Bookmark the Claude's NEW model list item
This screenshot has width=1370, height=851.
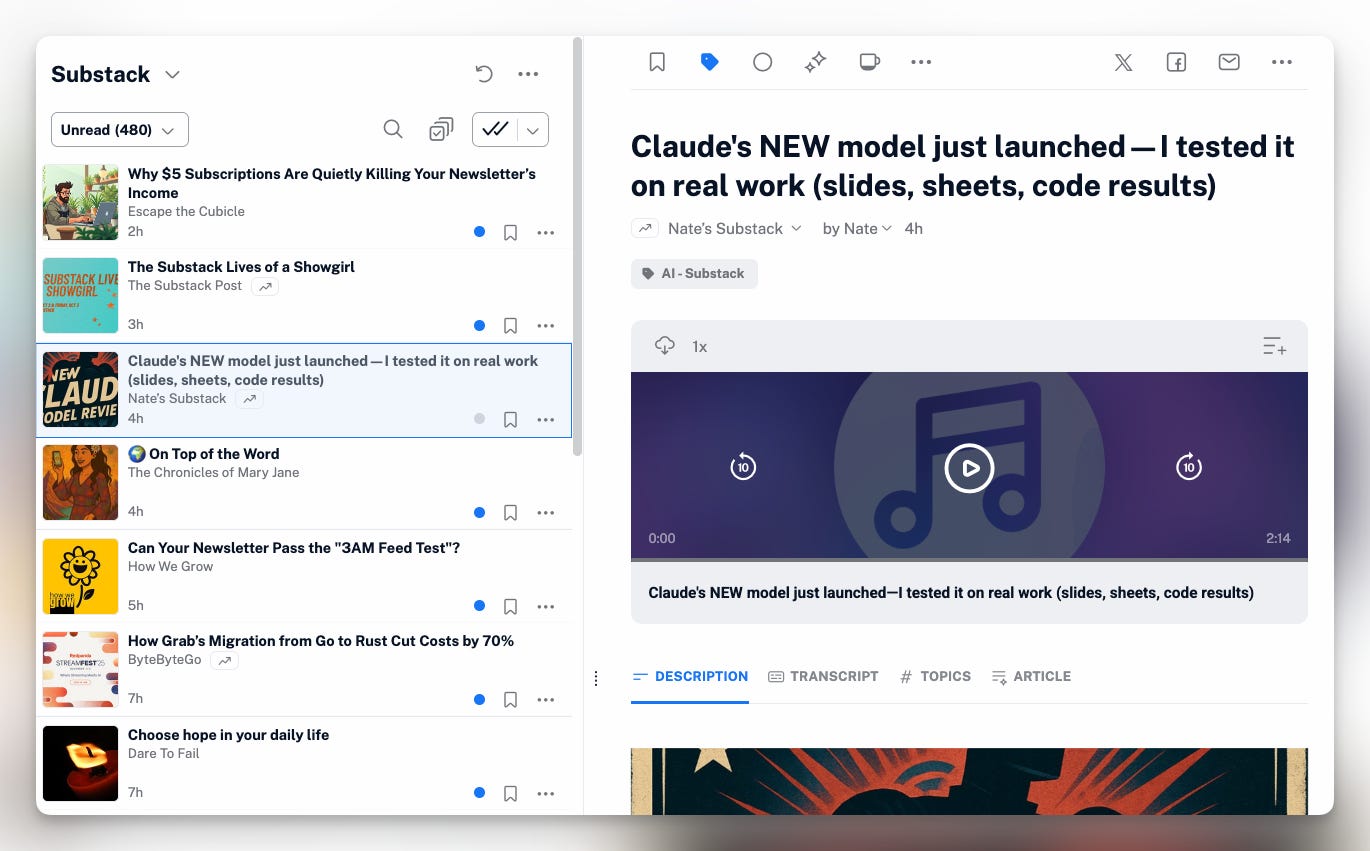tap(510, 419)
